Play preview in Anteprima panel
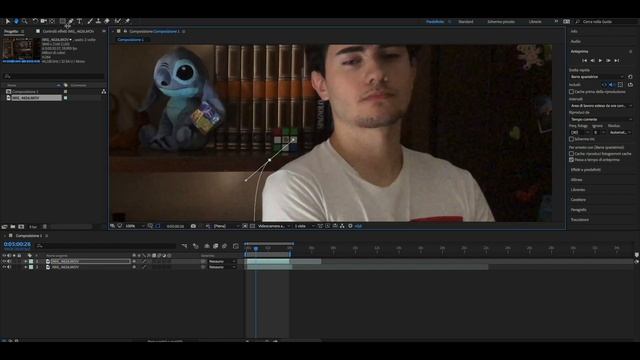 (600, 60)
